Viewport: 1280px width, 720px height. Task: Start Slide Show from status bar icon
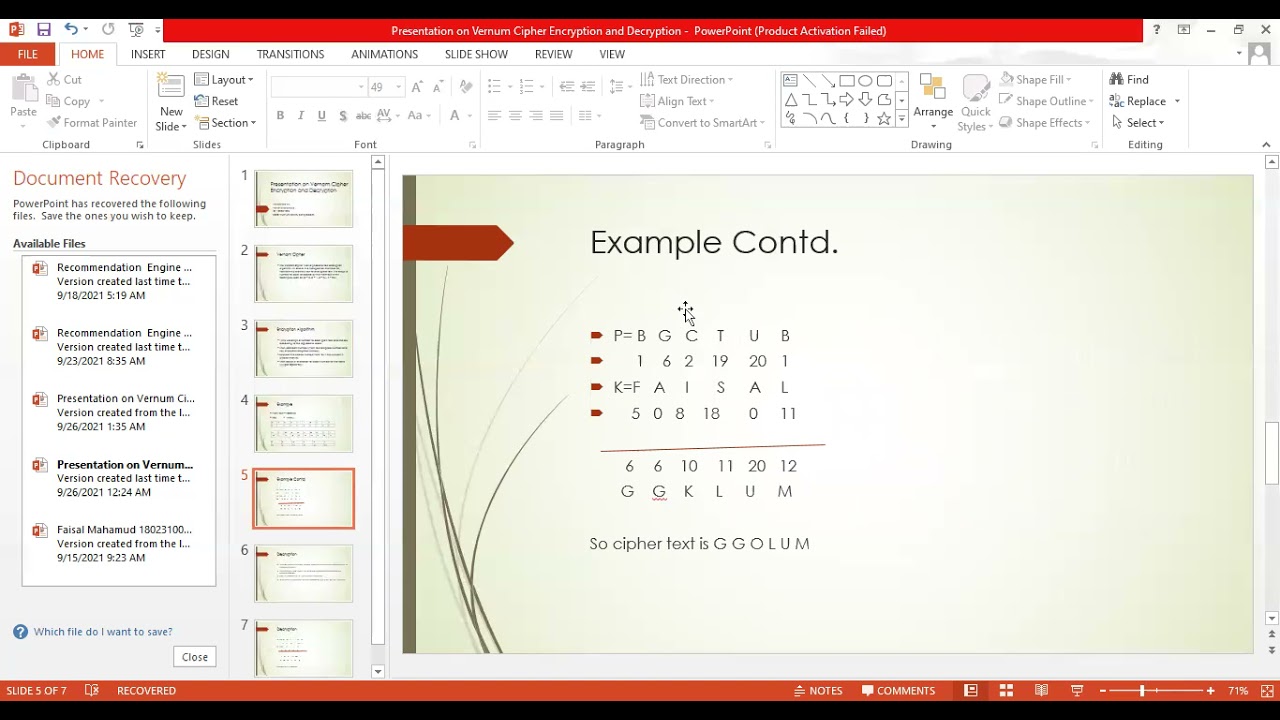click(x=1077, y=691)
